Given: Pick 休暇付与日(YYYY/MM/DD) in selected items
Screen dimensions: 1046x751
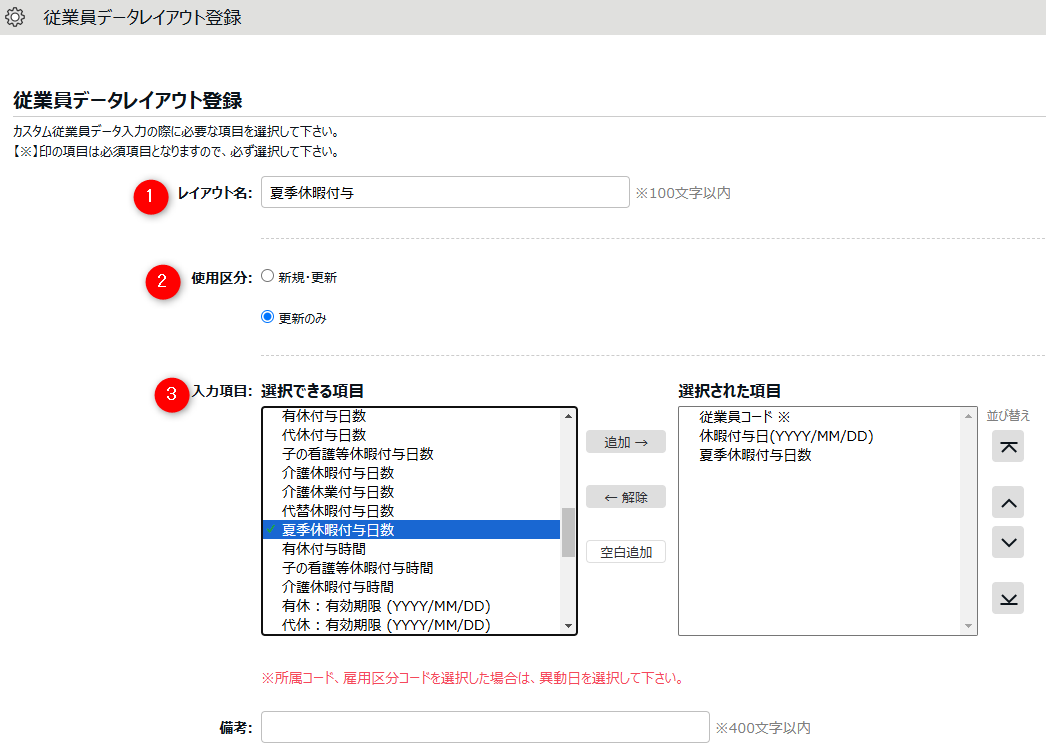Looking at the screenshot, I should click(779, 436).
